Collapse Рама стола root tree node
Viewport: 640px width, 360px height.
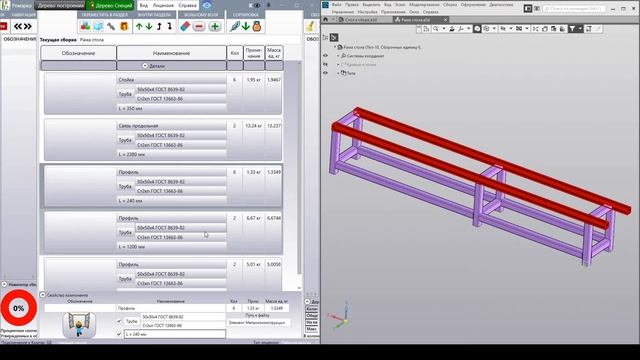click(x=335, y=47)
